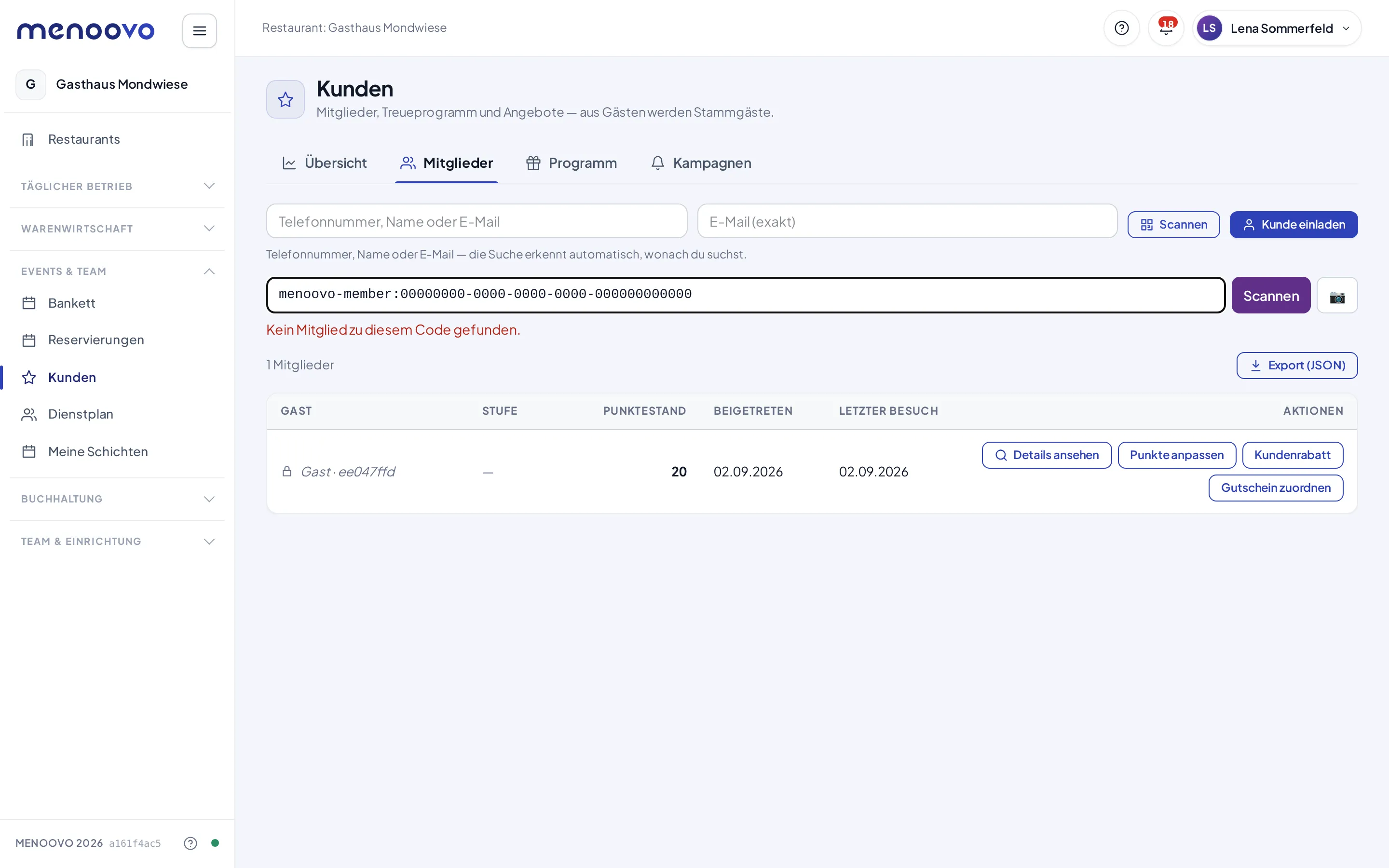Click the camera icon button beside Scannen

[1337, 296]
